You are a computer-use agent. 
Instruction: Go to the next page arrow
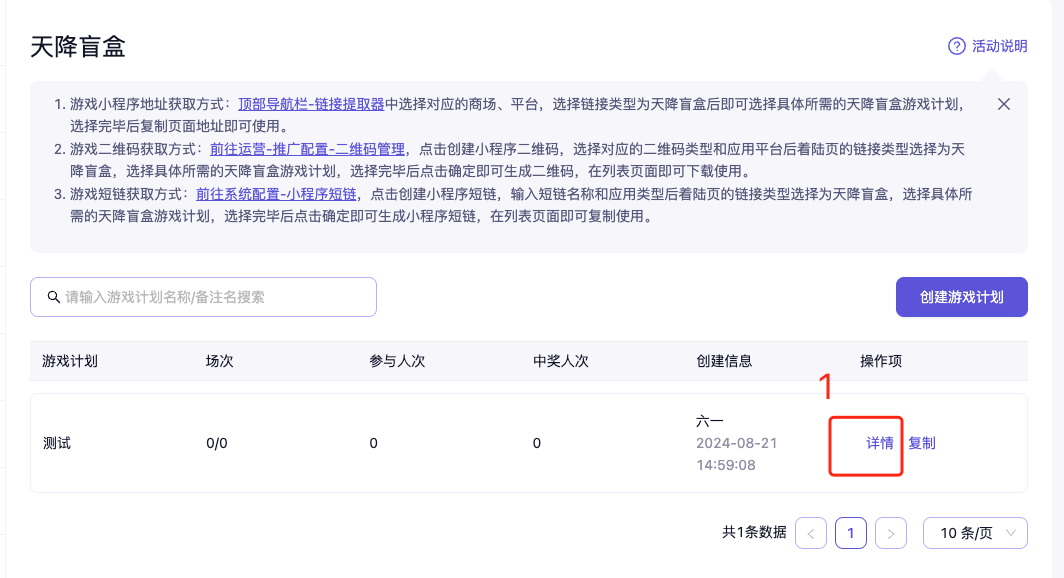click(x=891, y=533)
